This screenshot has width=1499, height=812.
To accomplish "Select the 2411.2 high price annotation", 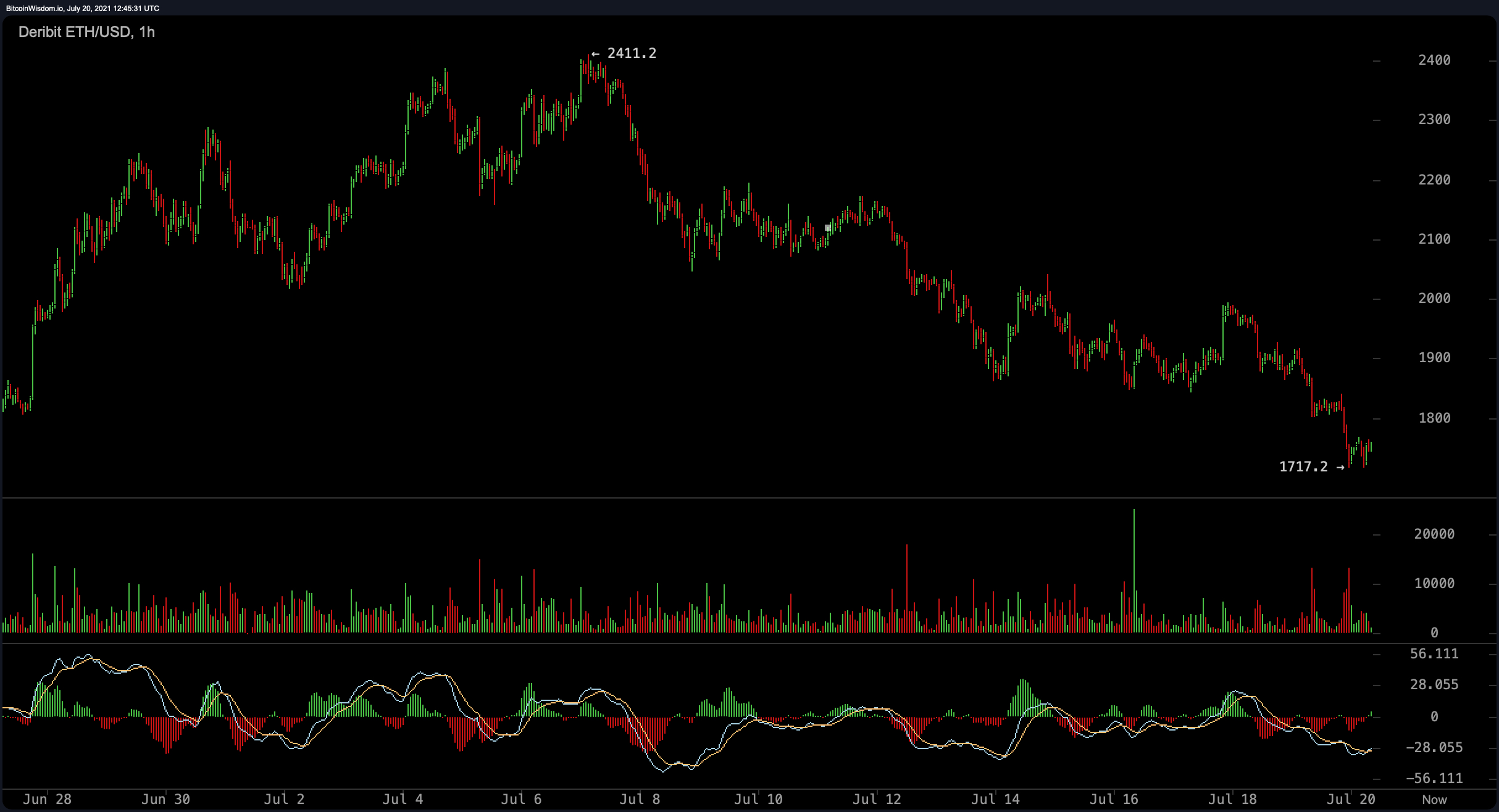I will tap(632, 54).
